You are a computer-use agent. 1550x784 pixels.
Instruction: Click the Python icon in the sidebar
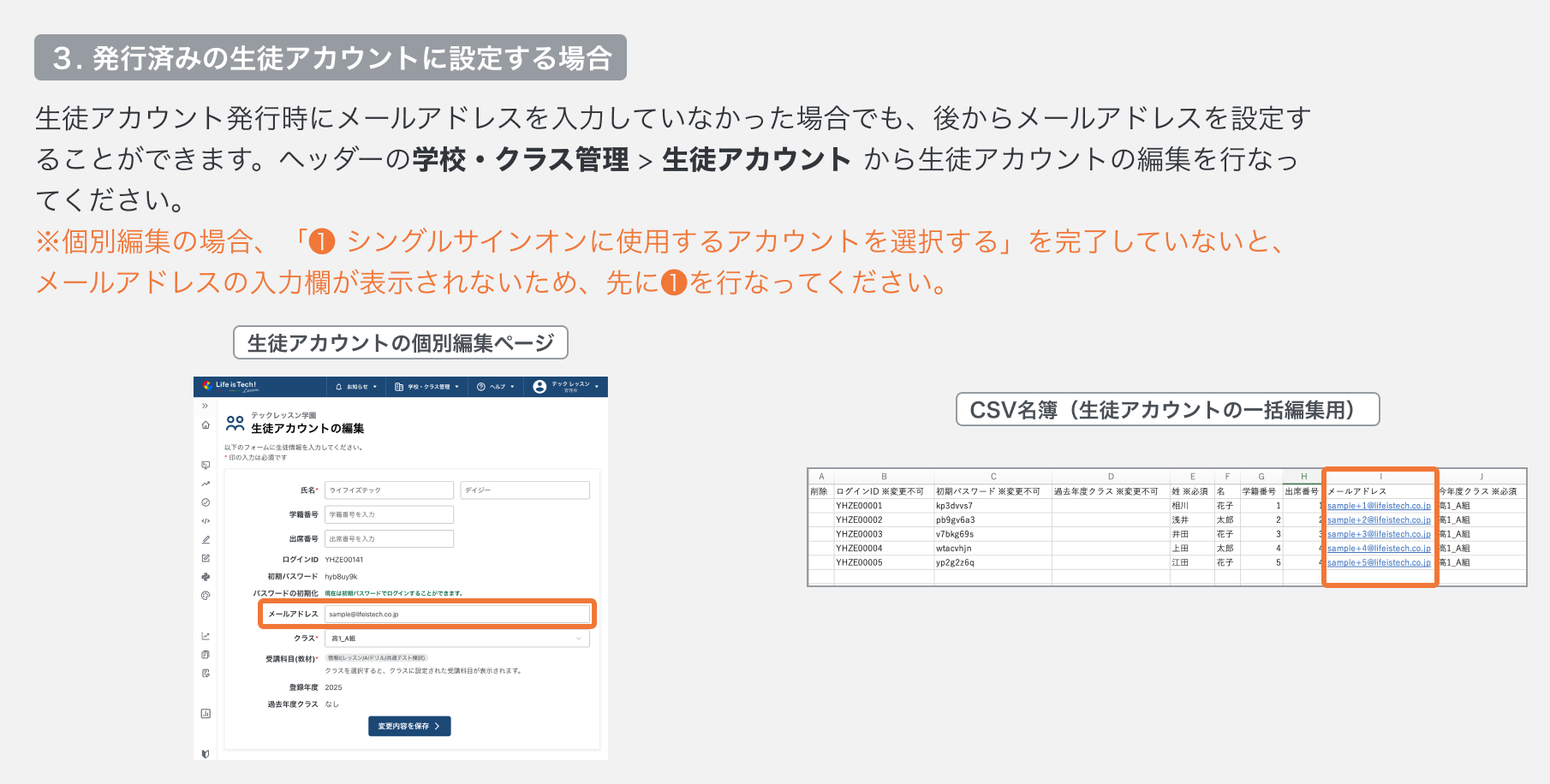point(206,577)
